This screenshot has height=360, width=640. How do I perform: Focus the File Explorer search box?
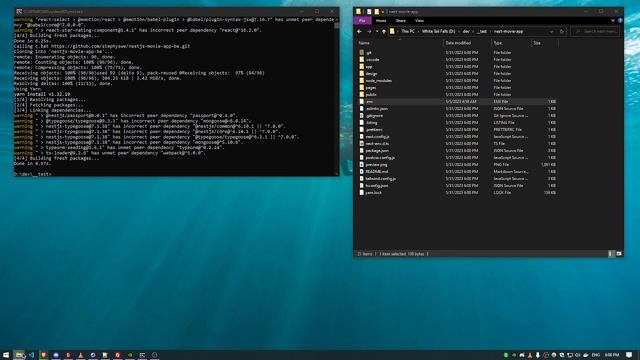(596, 31)
